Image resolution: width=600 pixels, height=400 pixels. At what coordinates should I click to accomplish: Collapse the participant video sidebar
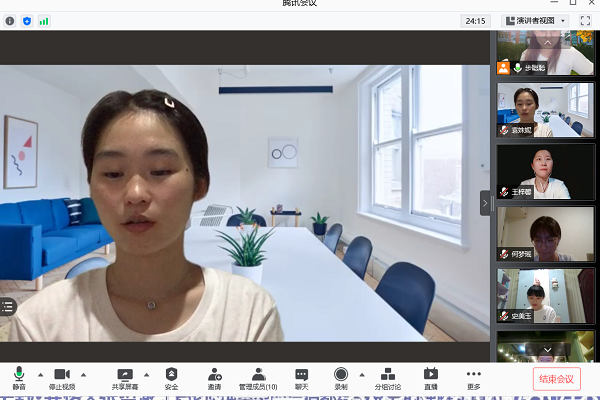coord(486,202)
